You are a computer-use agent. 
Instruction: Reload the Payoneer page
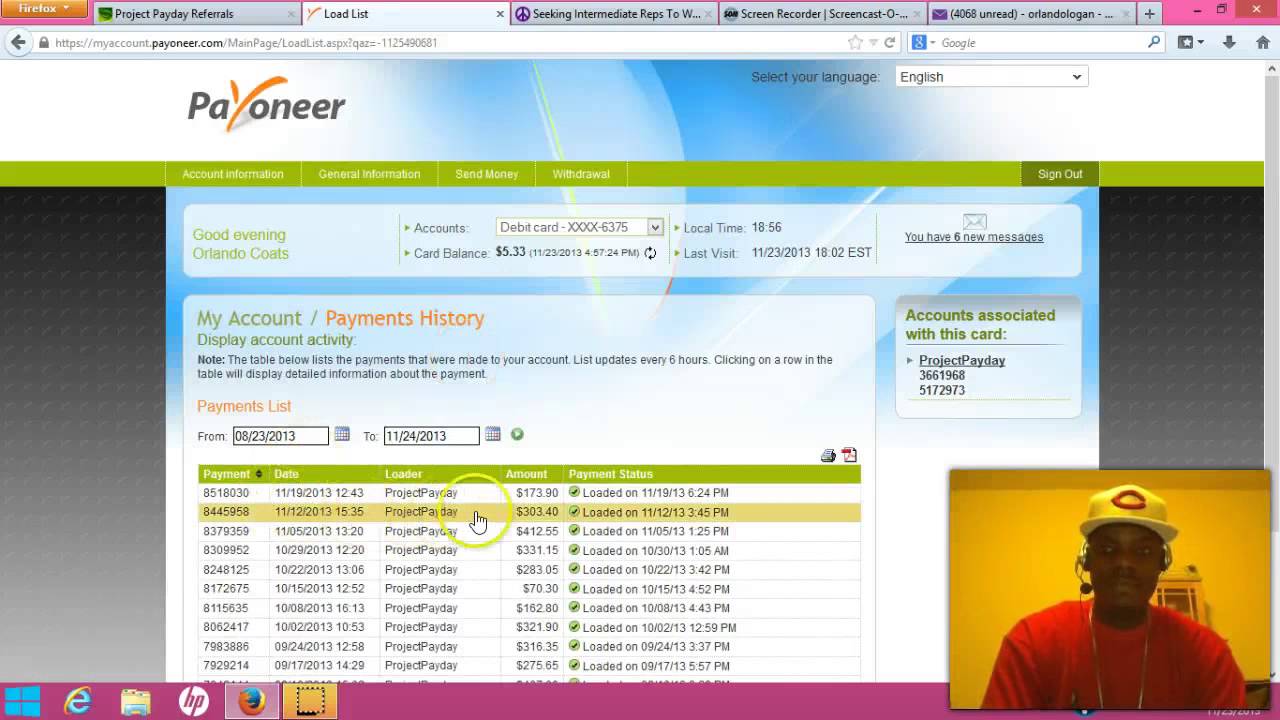(x=889, y=43)
